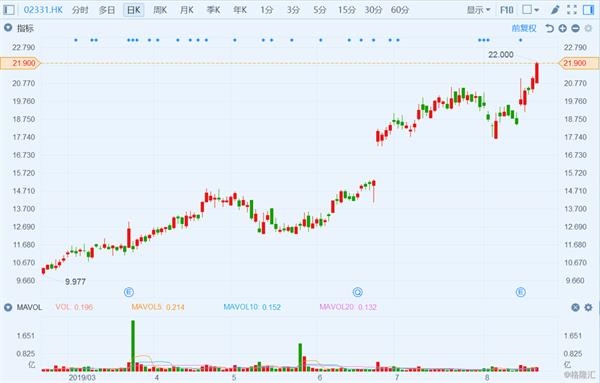Toggle the right side panel icon
The width and height of the screenshot is (600, 383).
click(x=589, y=10)
